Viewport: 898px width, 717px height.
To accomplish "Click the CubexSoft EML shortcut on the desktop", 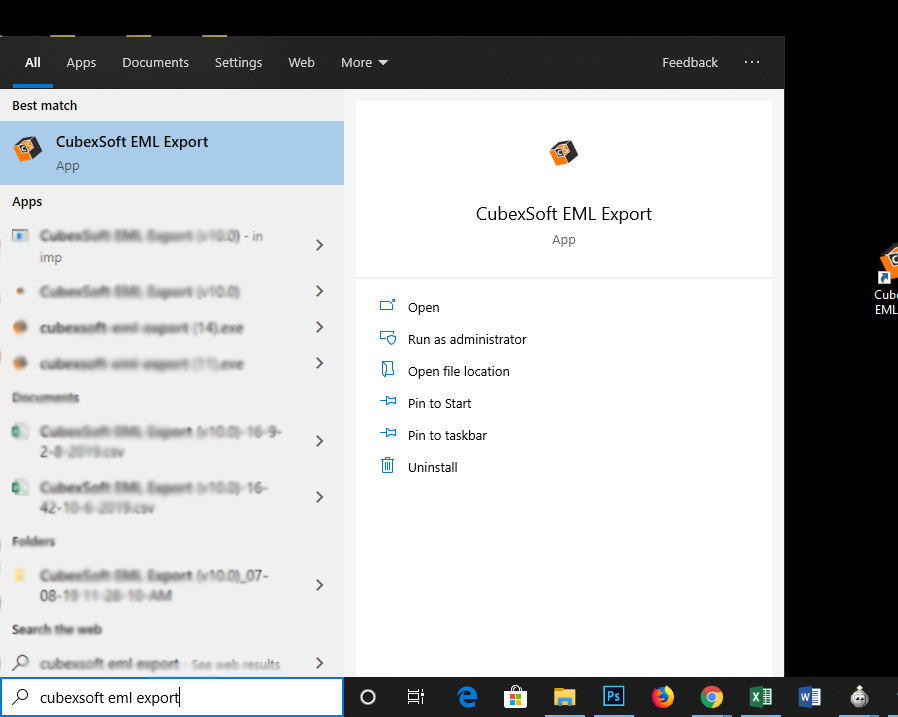I will (x=887, y=281).
